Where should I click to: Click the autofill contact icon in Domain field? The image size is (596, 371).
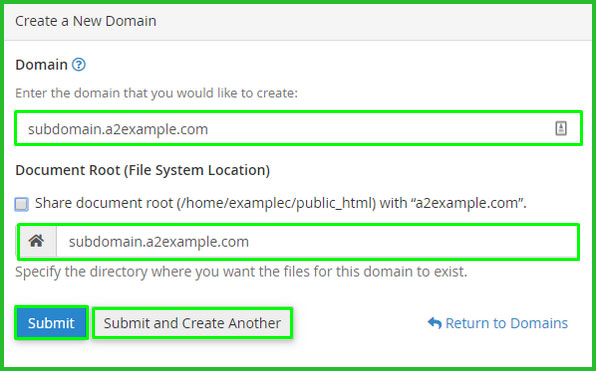pos(561,128)
